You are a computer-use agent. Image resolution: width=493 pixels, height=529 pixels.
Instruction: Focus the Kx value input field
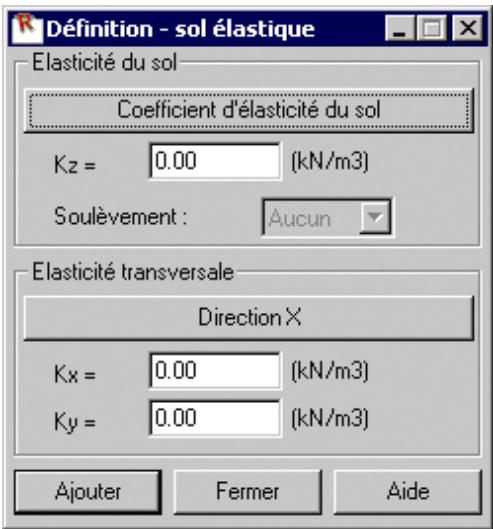215,370
